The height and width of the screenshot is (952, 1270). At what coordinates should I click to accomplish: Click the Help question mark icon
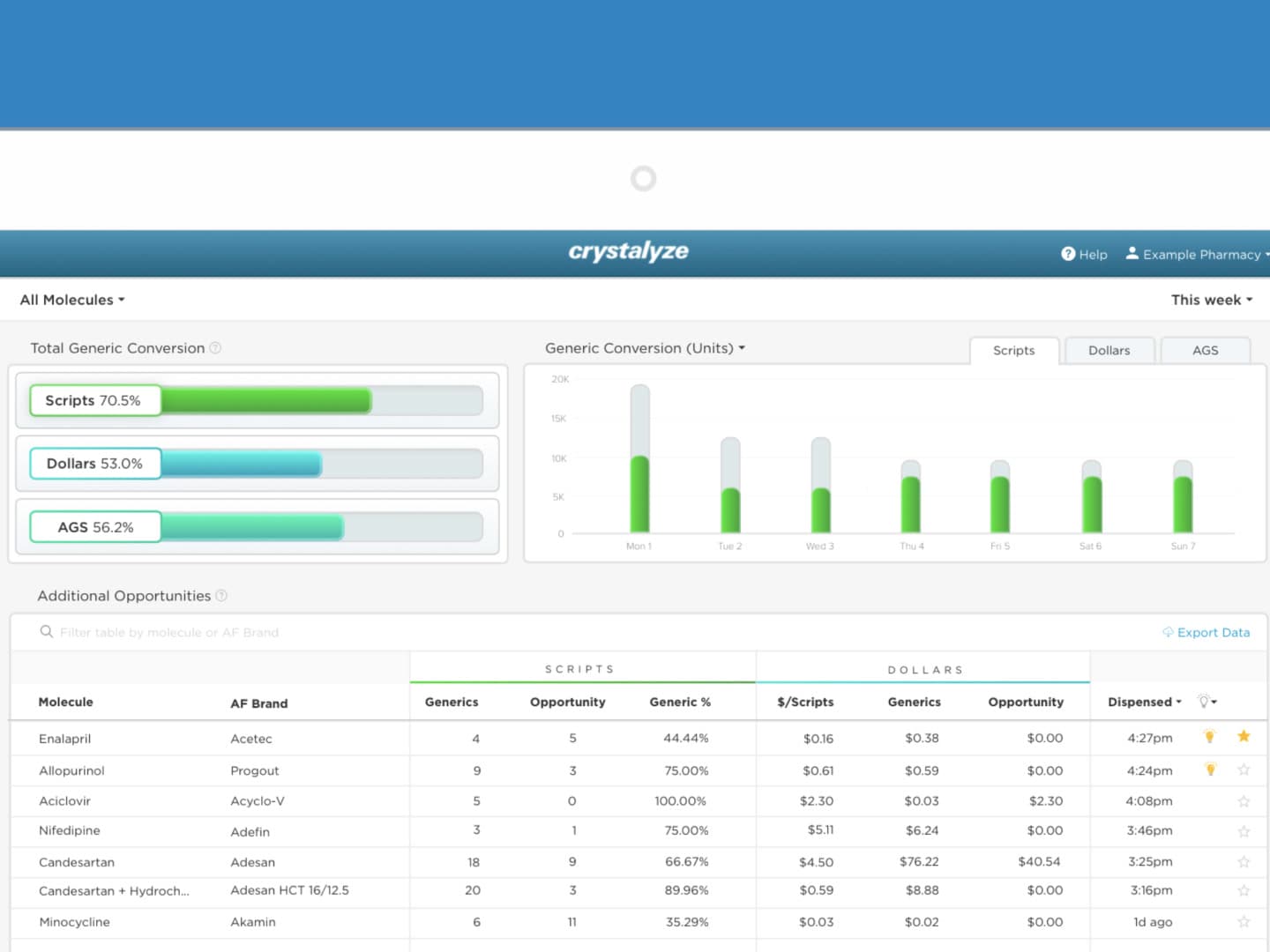(x=1068, y=254)
